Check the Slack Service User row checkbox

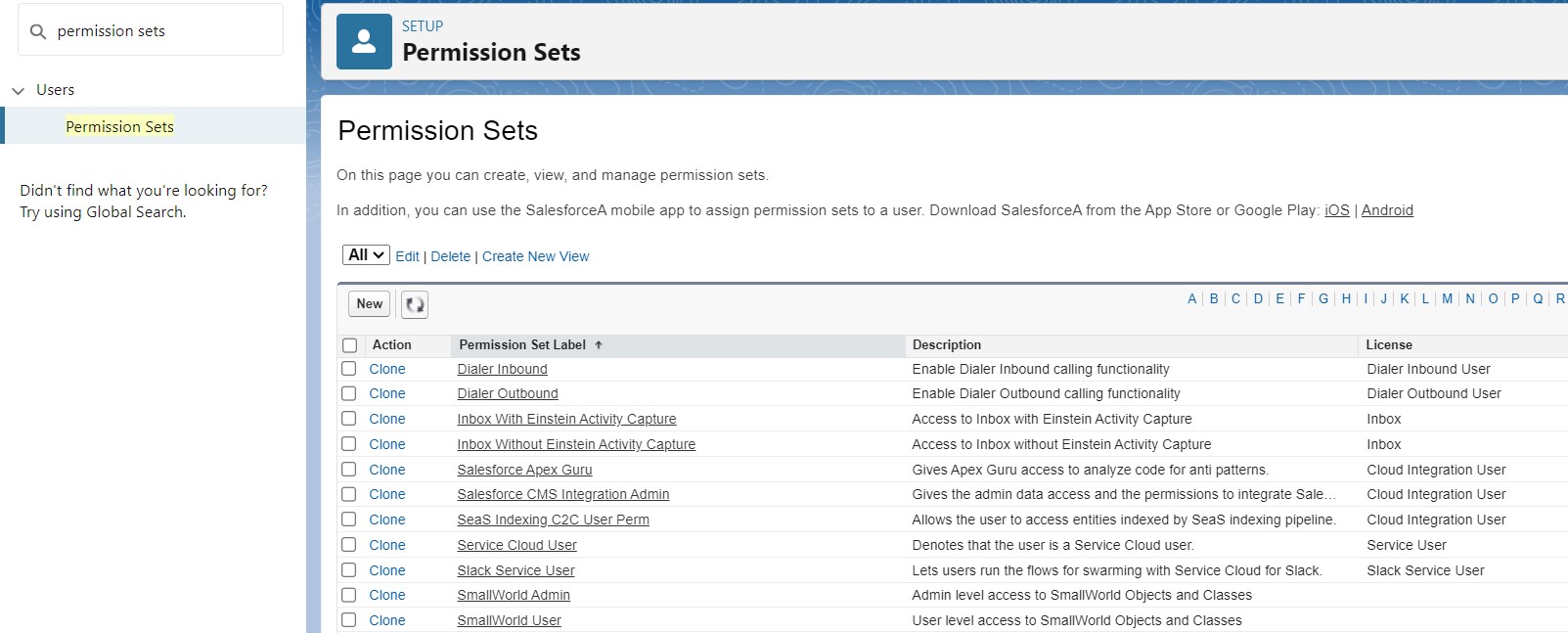[348, 570]
